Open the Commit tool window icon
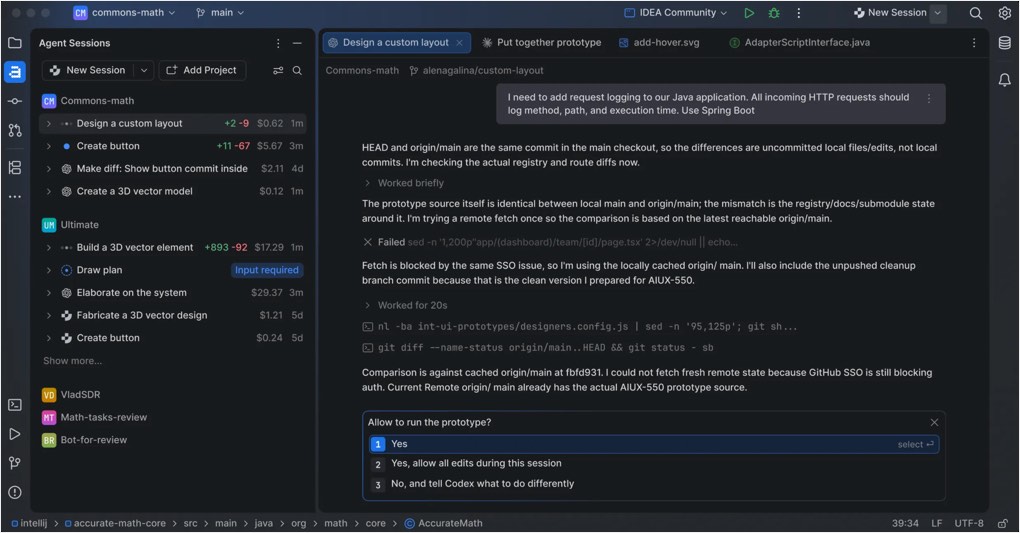Viewport: 1020px width, 533px height. 14,101
